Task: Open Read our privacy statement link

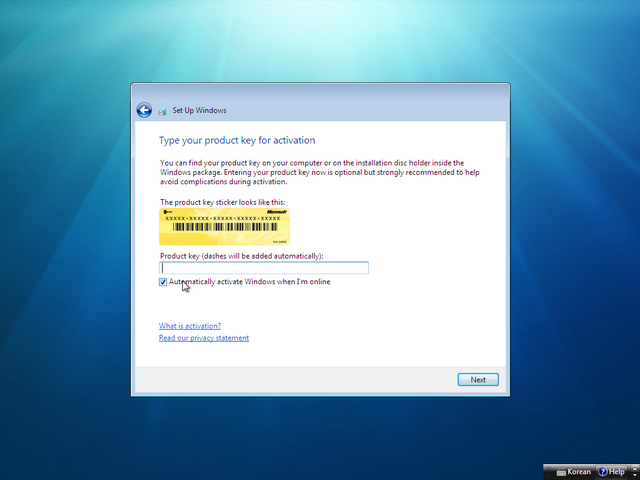Action: click(204, 338)
